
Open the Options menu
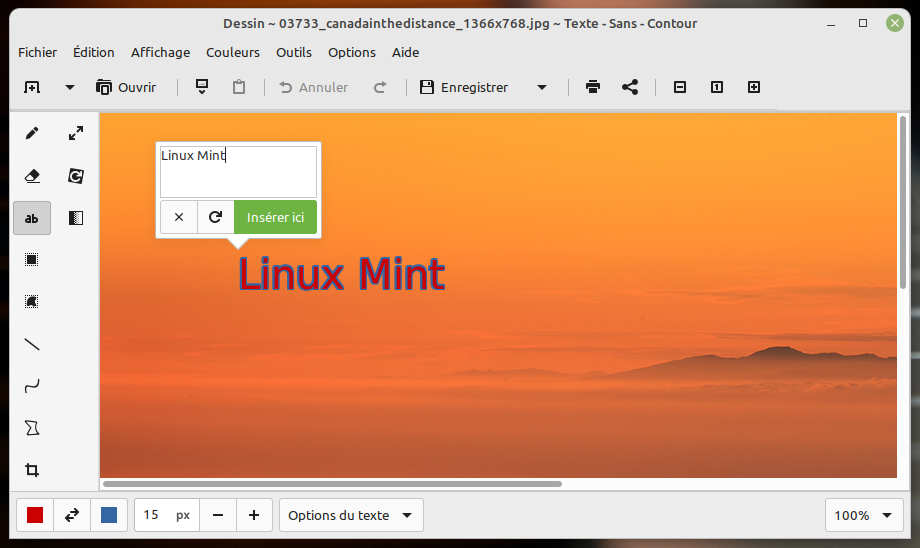coord(352,52)
